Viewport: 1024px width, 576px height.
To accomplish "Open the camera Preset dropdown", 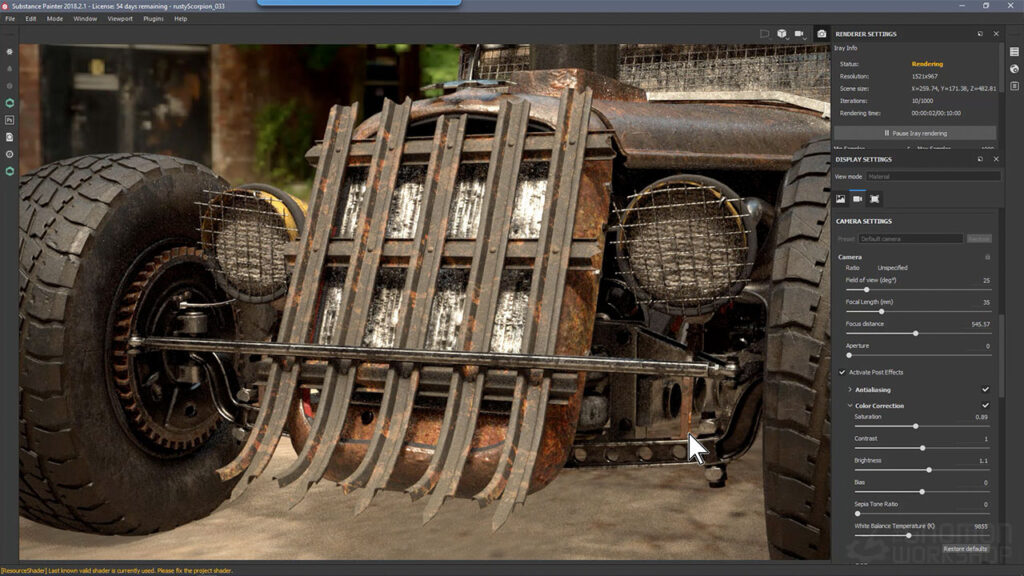I will 910,239.
